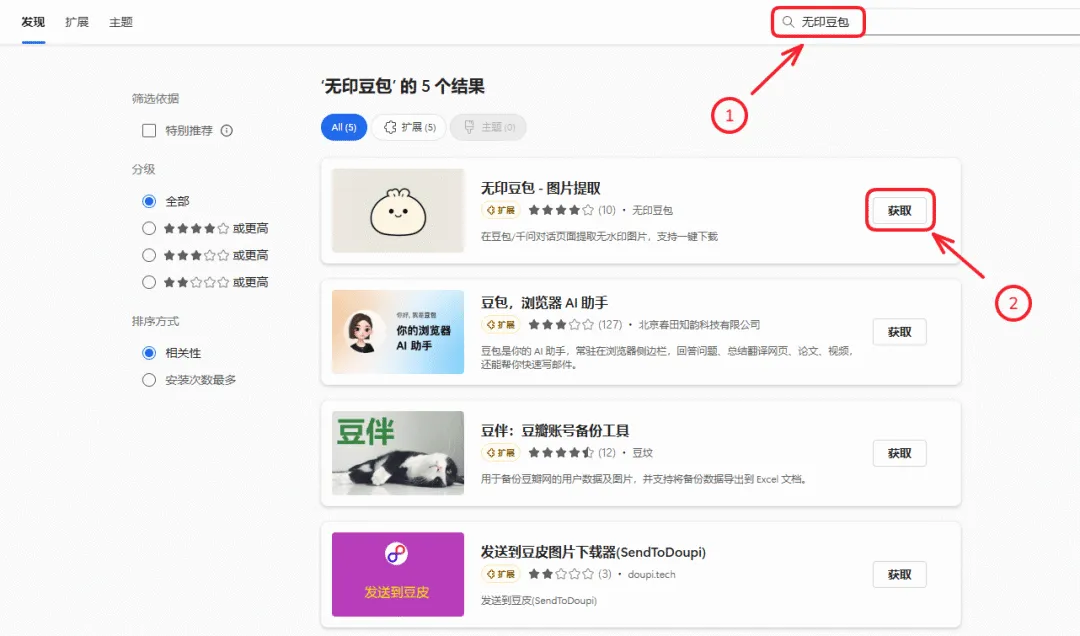Open the 发送到豆皮图片下载器 title
The width and height of the screenshot is (1080, 636).
pyautogui.click(x=593, y=552)
